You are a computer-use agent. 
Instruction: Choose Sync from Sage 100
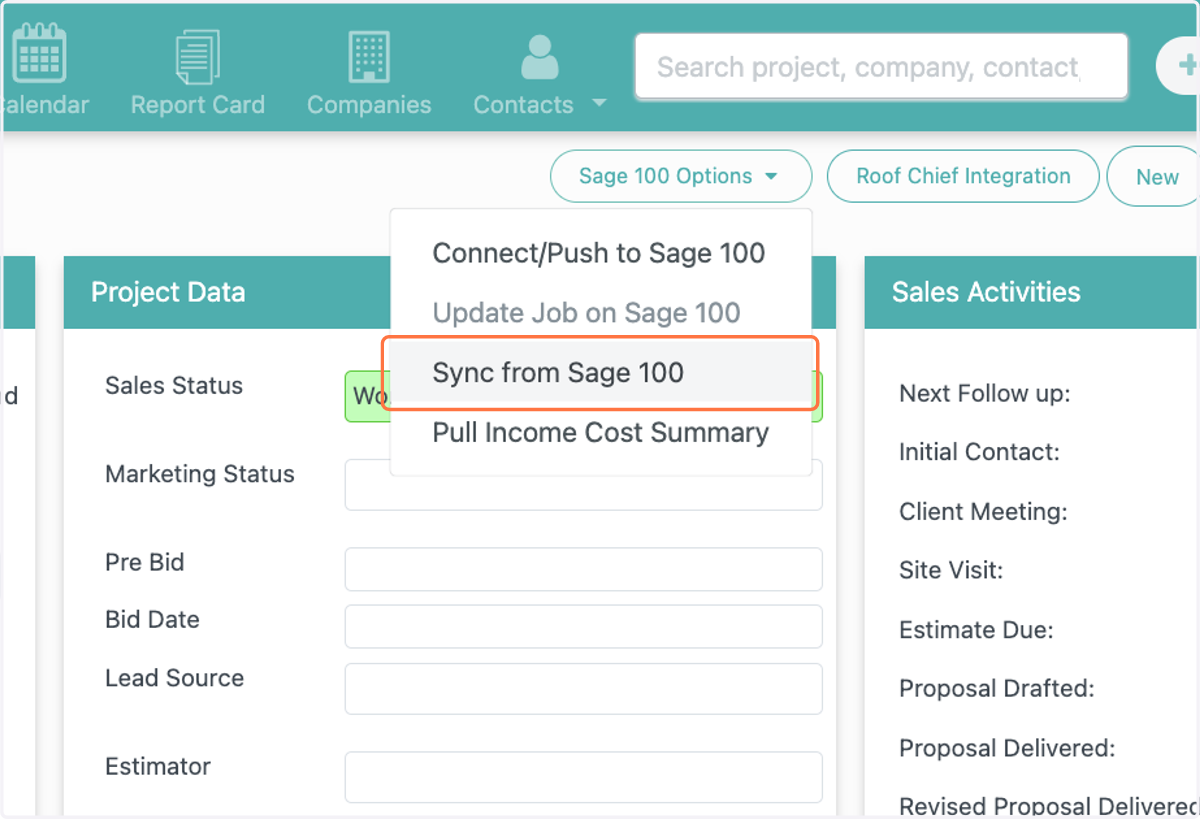(599, 373)
